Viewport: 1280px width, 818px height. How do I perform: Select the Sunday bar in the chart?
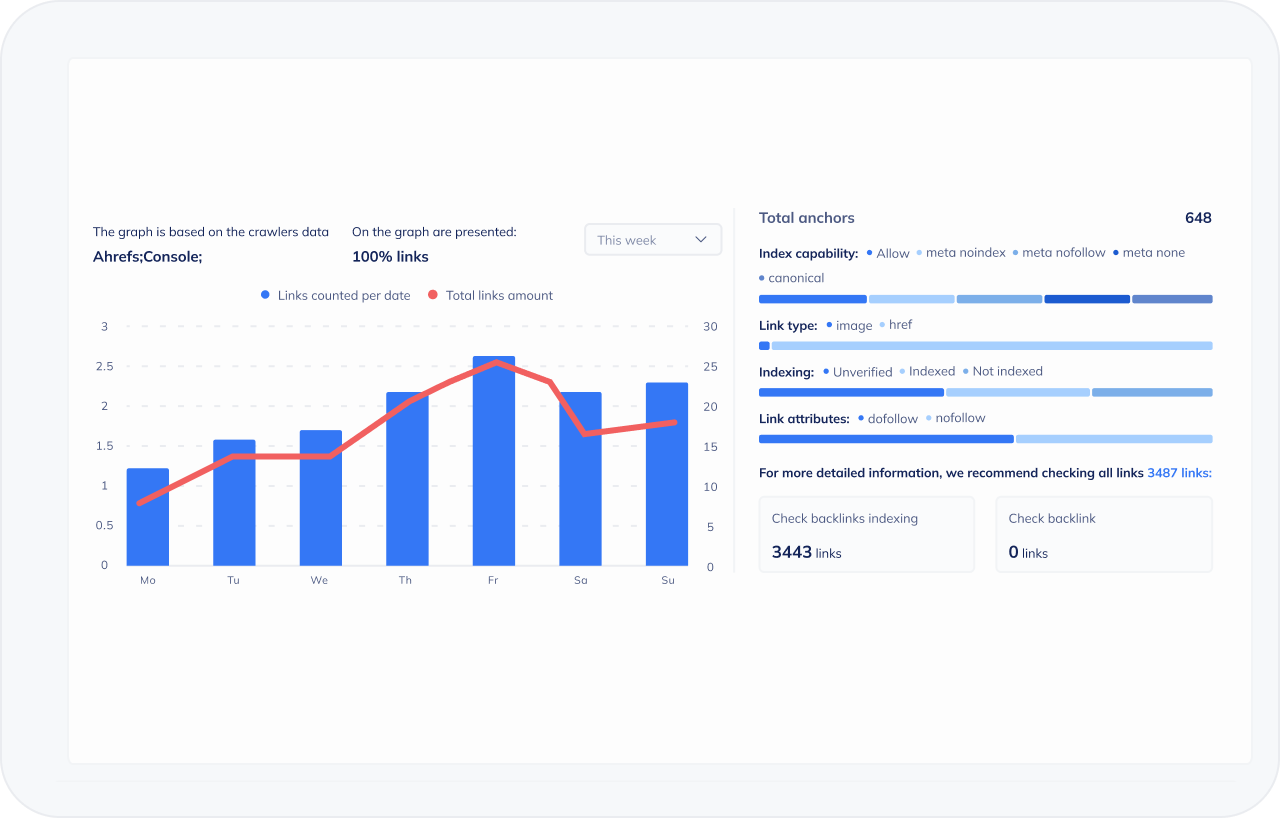click(667, 474)
